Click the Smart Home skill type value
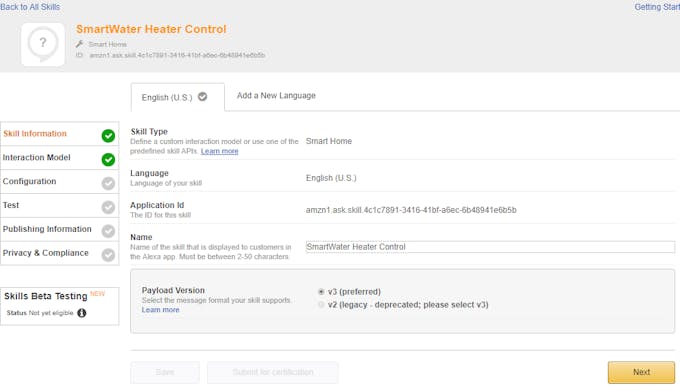 click(x=329, y=141)
